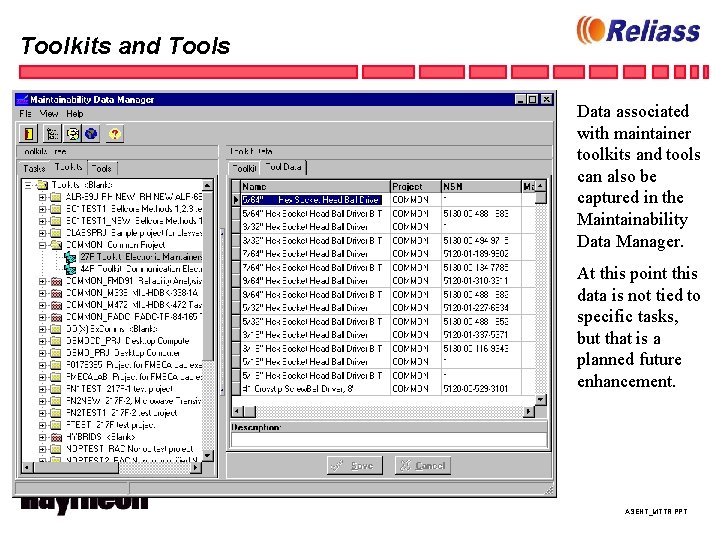Click the tool table scroll right arrow
The height and width of the screenshot is (540, 720).
pyautogui.click(x=529, y=411)
